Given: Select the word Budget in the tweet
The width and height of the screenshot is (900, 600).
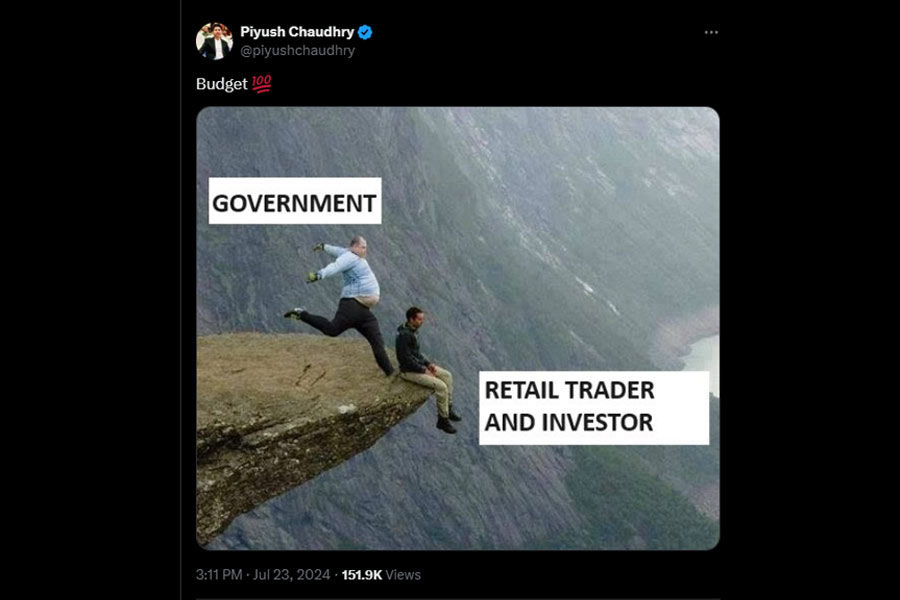Looking at the screenshot, I should [222, 84].
